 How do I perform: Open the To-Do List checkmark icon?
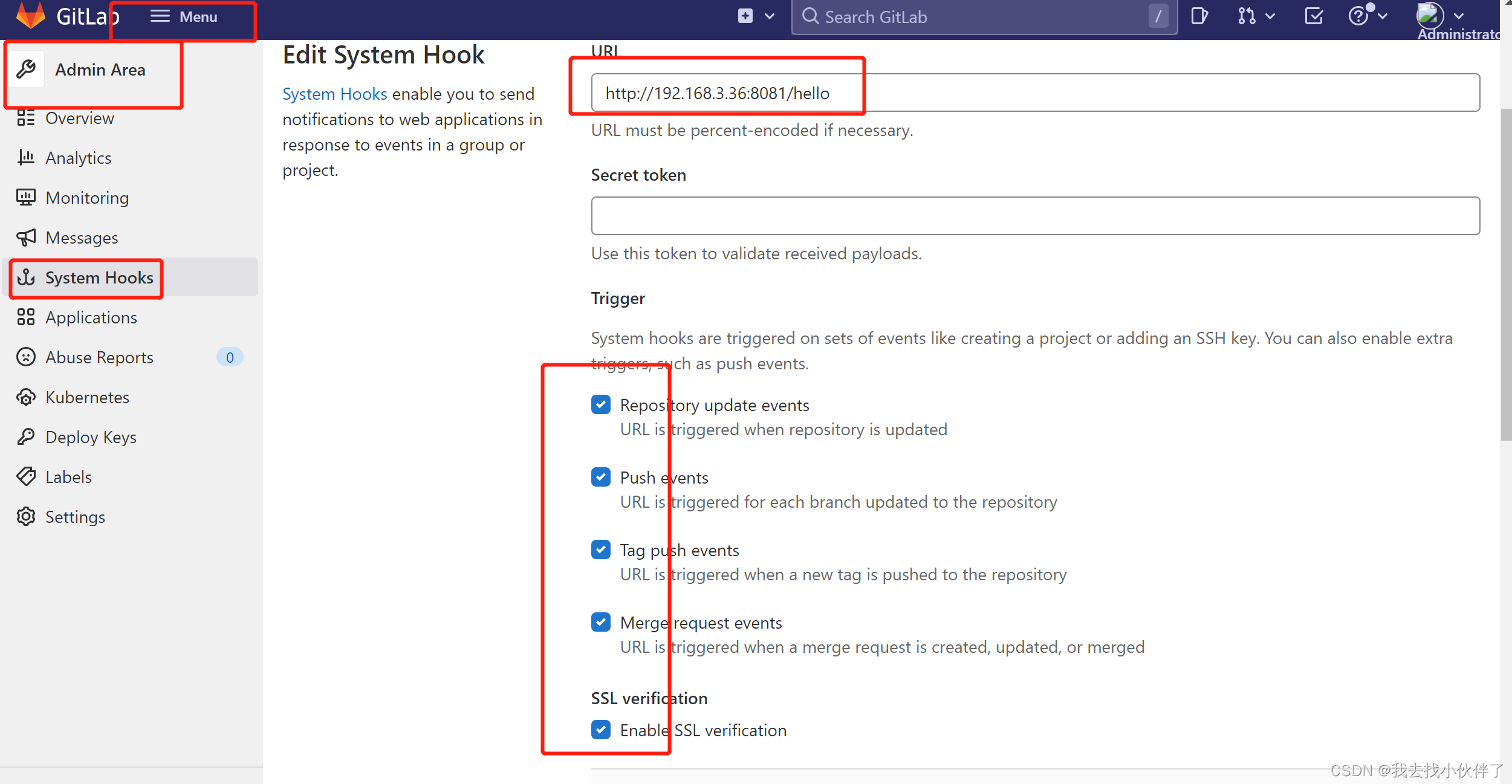[1314, 16]
